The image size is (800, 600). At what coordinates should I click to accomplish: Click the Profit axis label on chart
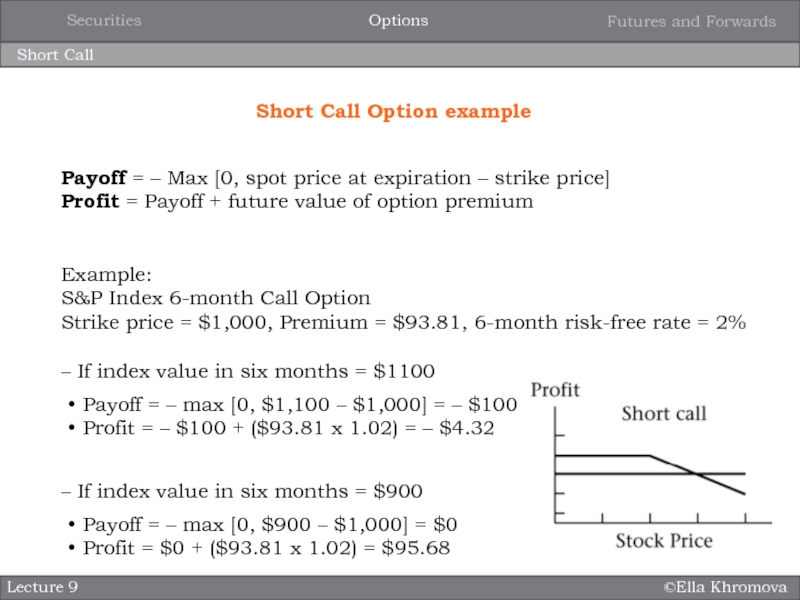(x=555, y=389)
